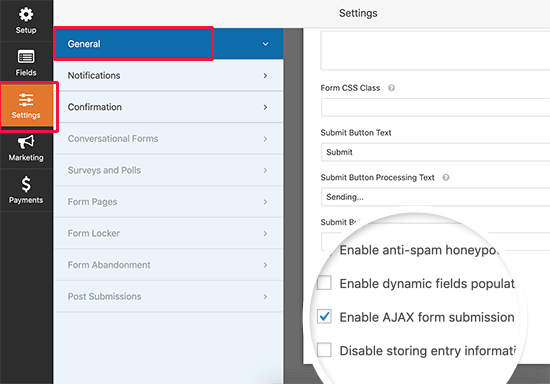The image size is (550, 384).
Task: Click the Submit Button Text field
Action: [435, 152]
